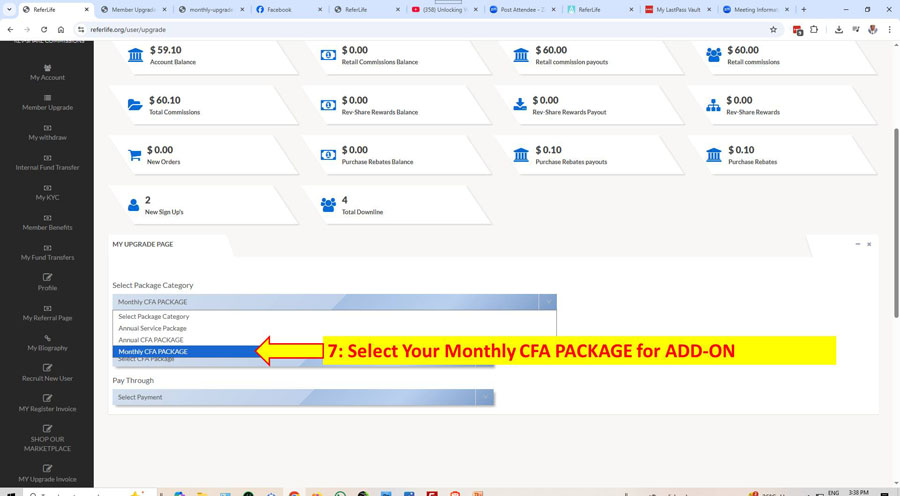Open Profile from sidebar

coord(47,283)
